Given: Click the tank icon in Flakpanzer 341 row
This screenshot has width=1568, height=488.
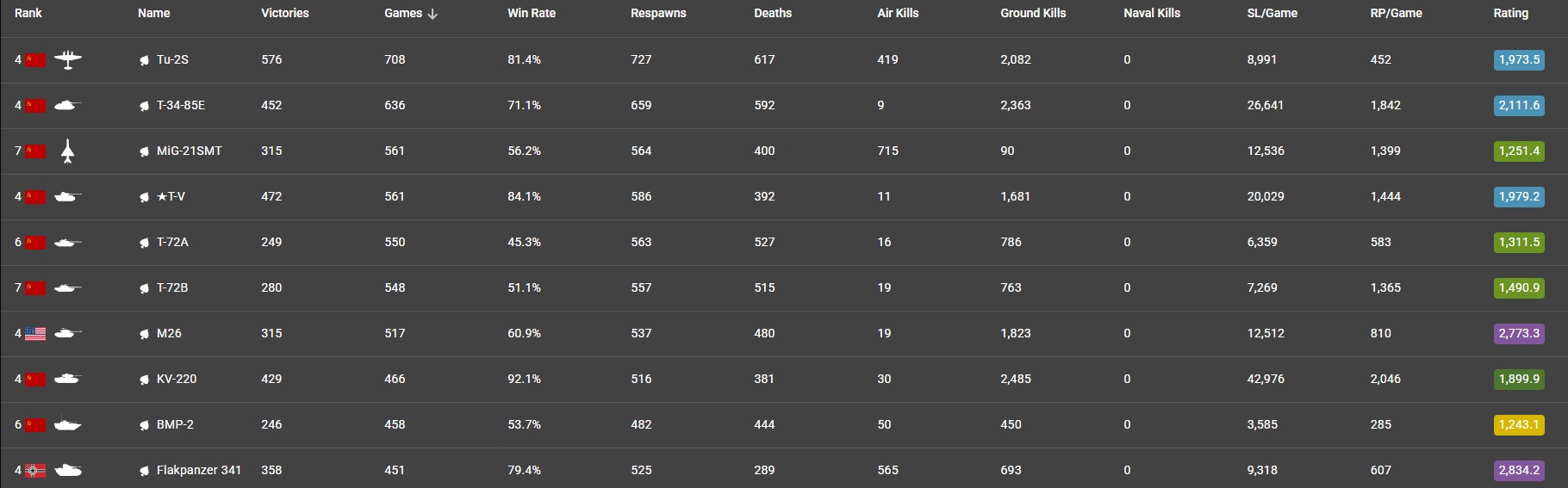Looking at the screenshot, I should click(67, 470).
